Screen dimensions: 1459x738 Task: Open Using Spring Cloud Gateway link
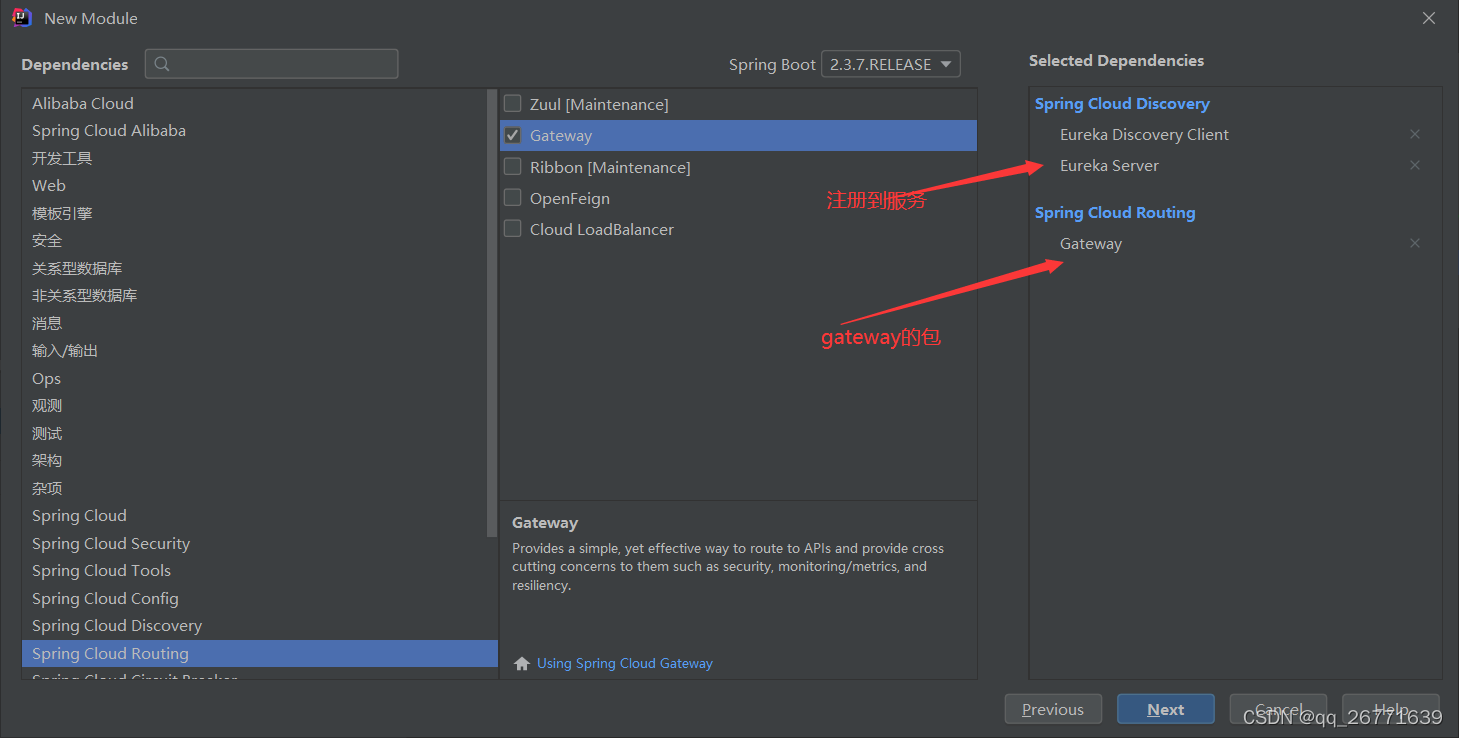[x=625, y=663]
